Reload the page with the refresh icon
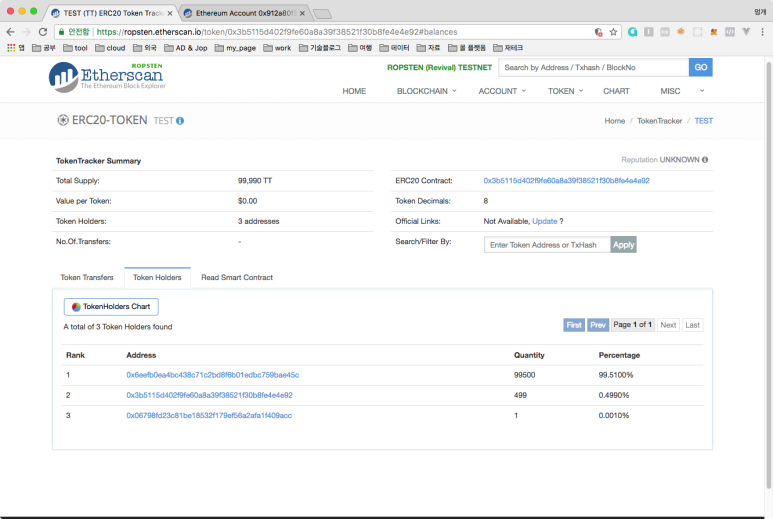 [43, 32]
